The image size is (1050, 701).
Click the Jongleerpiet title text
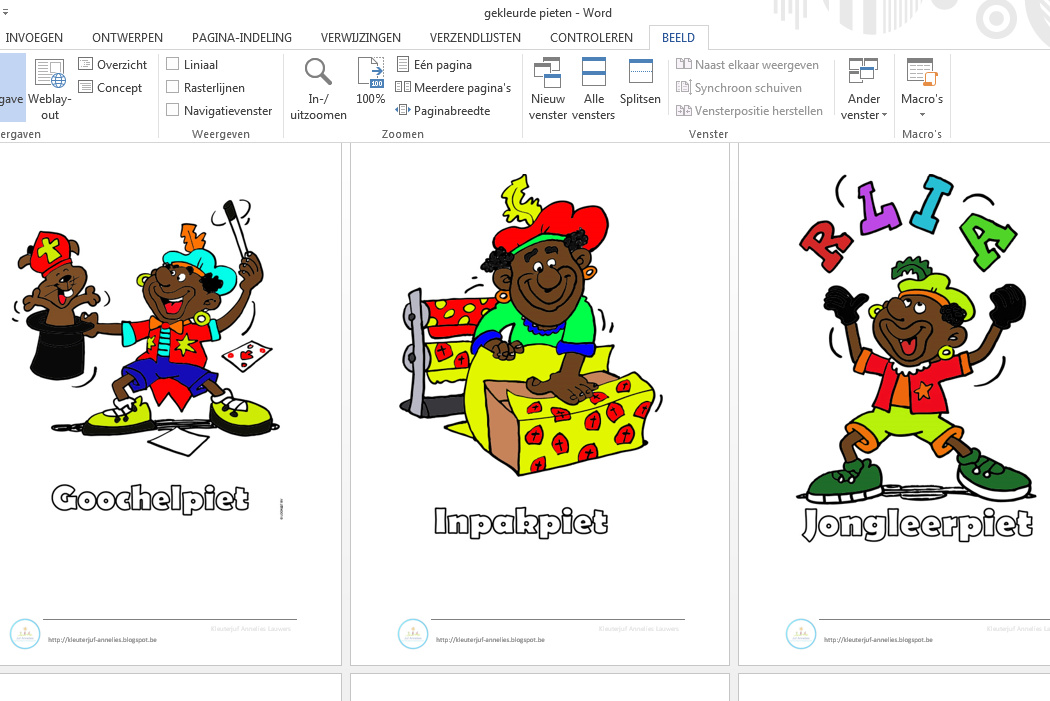click(917, 524)
